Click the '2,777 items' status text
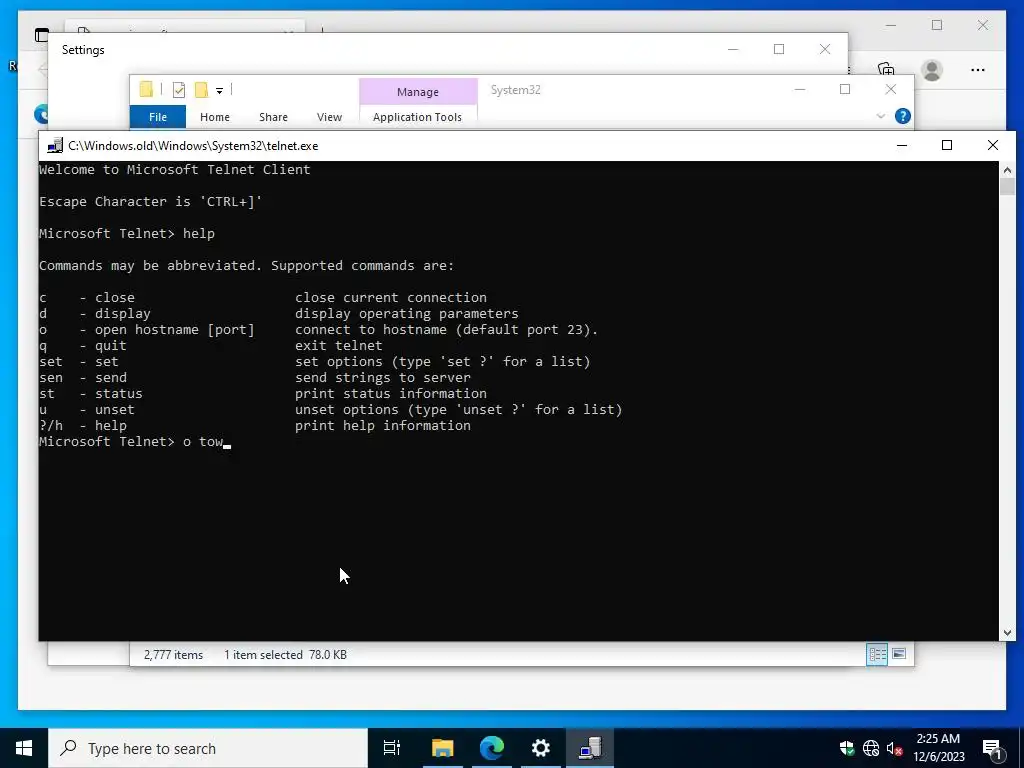Image resolution: width=1024 pixels, height=768 pixels. 173,654
